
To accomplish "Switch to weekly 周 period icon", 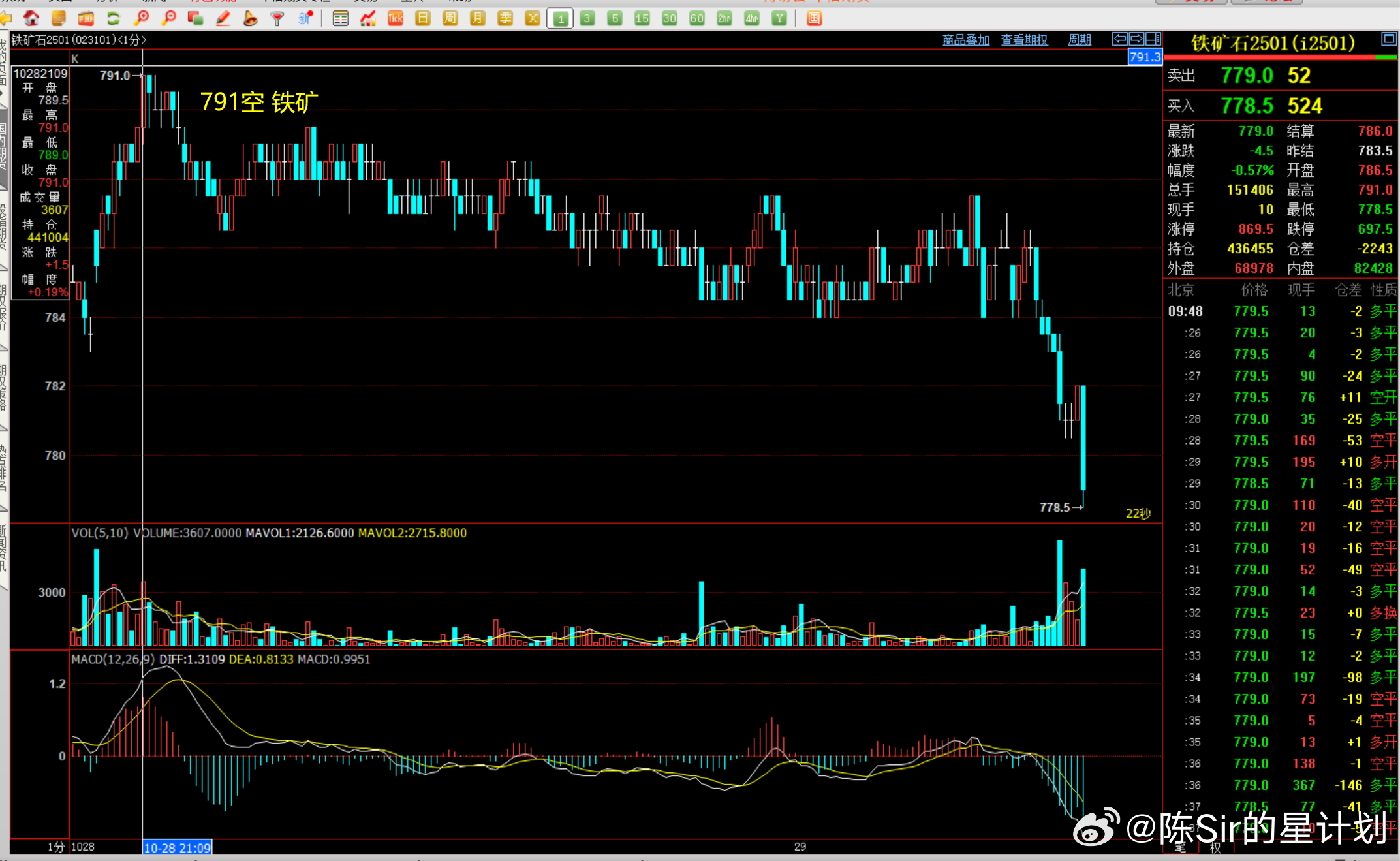I will click(450, 18).
